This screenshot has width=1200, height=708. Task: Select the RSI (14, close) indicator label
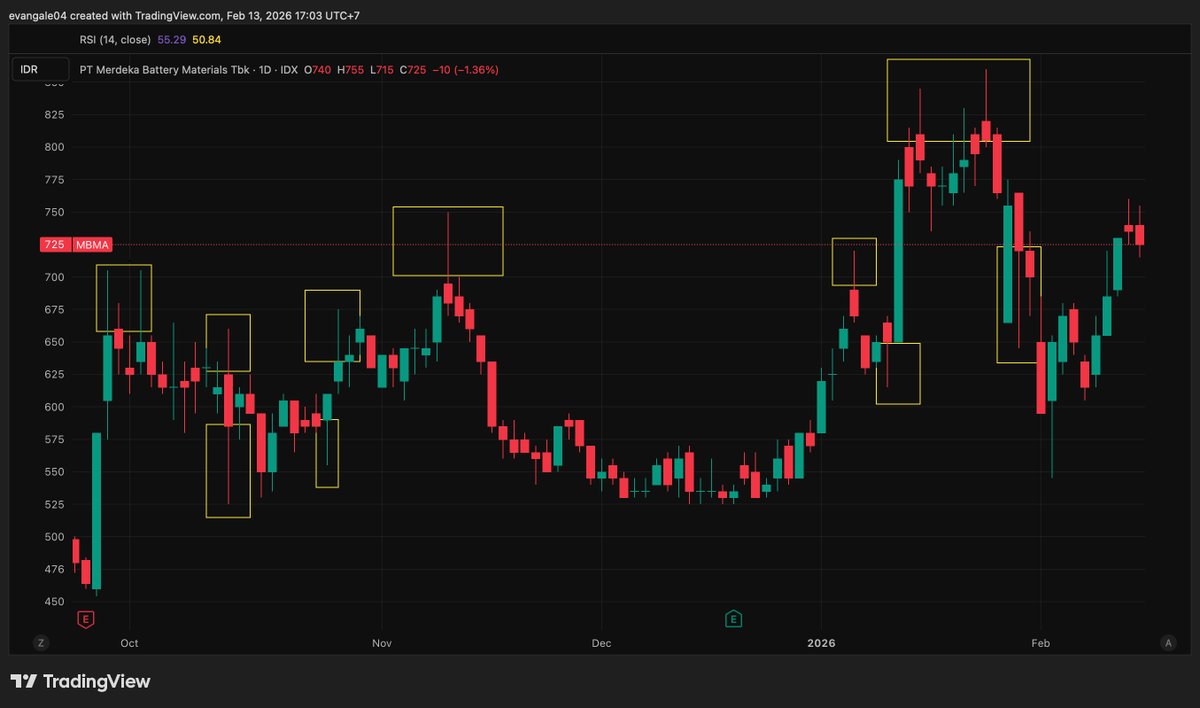coord(115,39)
